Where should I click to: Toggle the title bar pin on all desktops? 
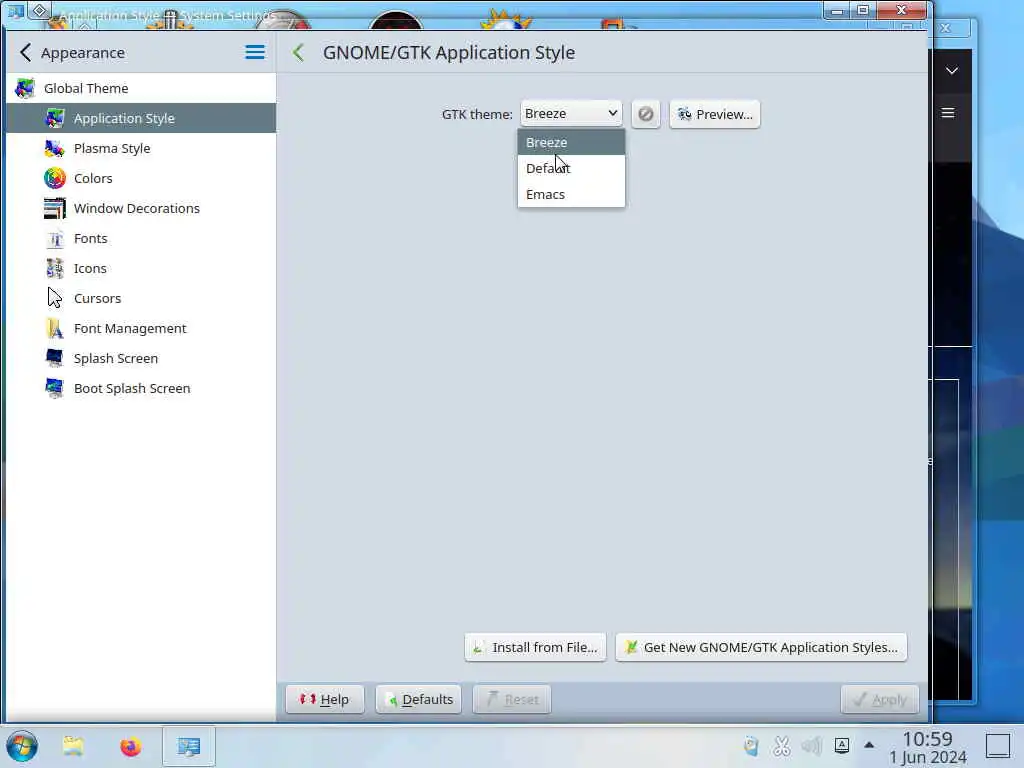[x=40, y=11]
